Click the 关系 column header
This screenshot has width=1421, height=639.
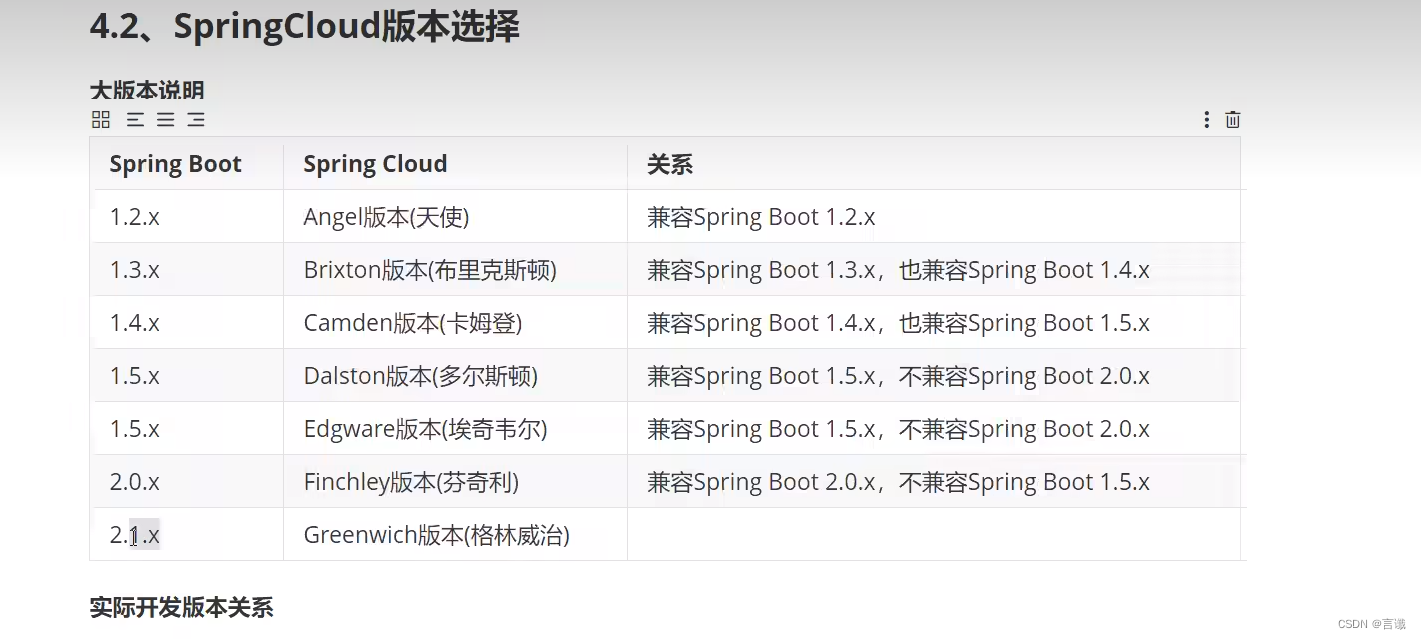tap(670, 163)
